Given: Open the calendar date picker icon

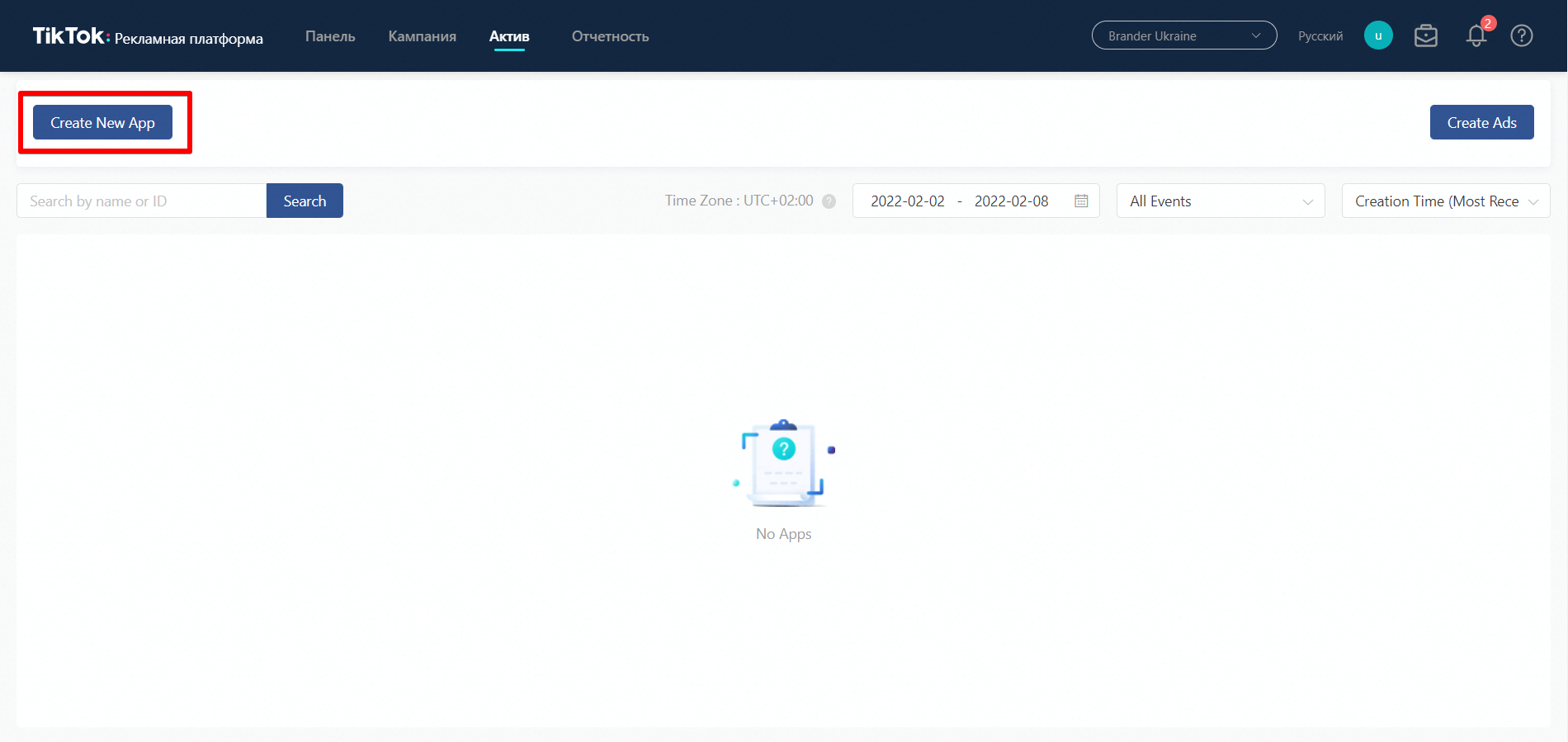Looking at the screenshot, I should click(1081, 201).
